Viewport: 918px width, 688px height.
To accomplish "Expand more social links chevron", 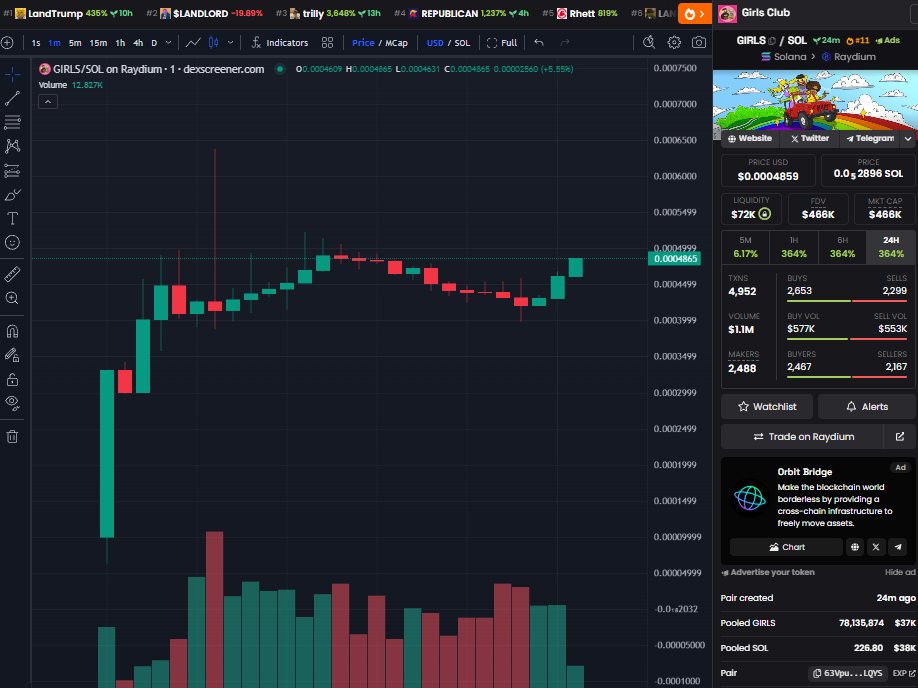I will [x=908, y=139].
